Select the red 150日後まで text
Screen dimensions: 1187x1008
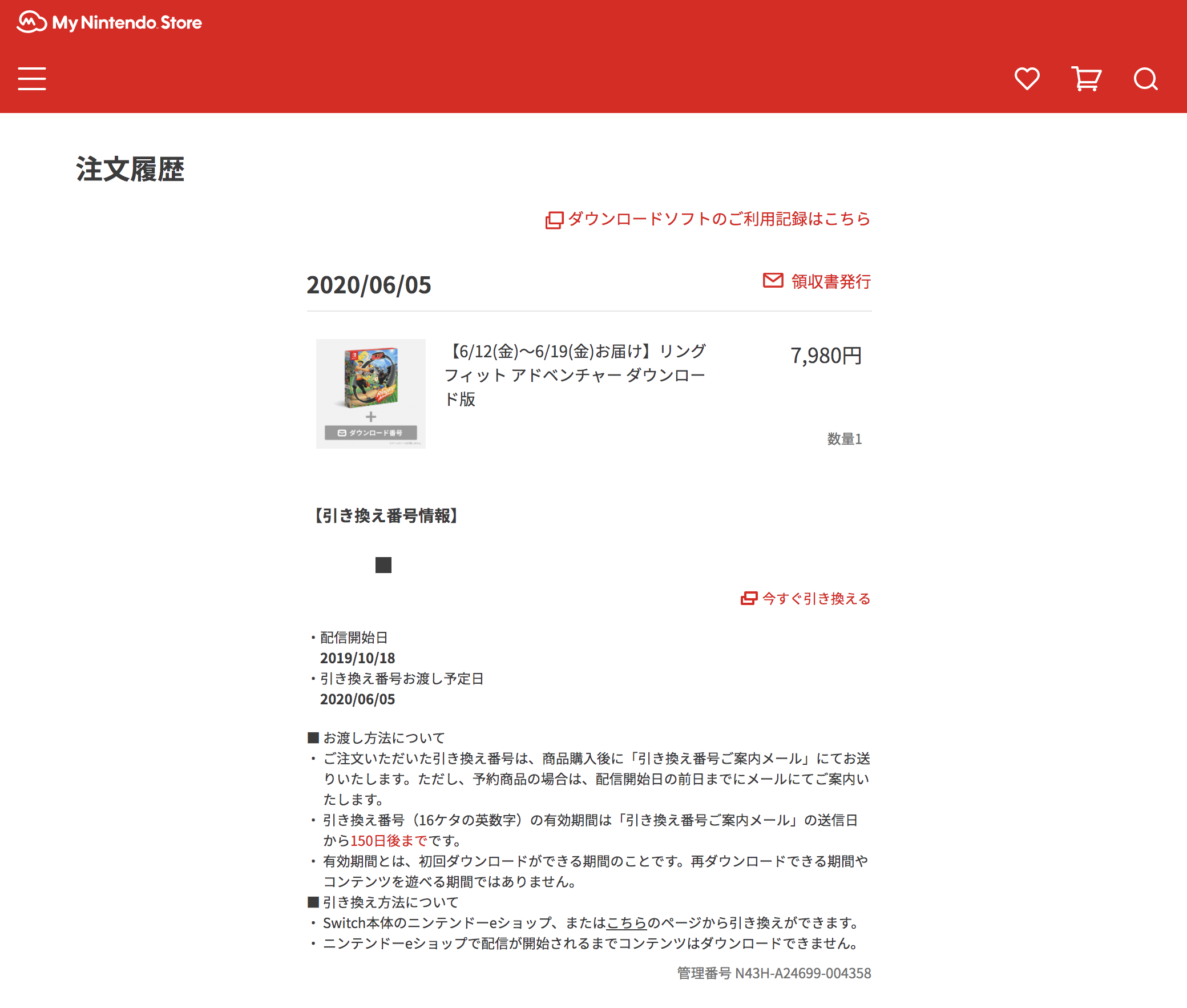389,841
